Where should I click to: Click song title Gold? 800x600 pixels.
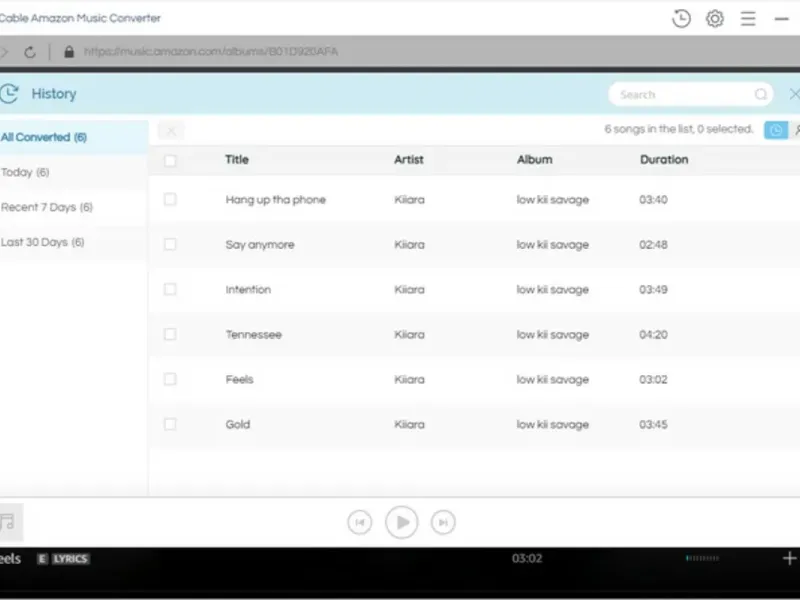[238, 424]
